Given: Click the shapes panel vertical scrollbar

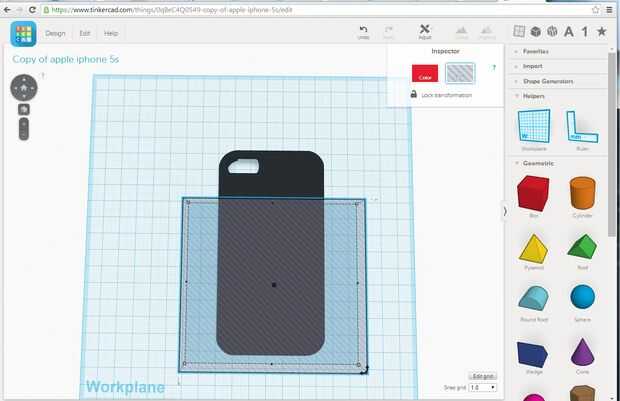Looking at the screenshot, I should tap(611, 144).
